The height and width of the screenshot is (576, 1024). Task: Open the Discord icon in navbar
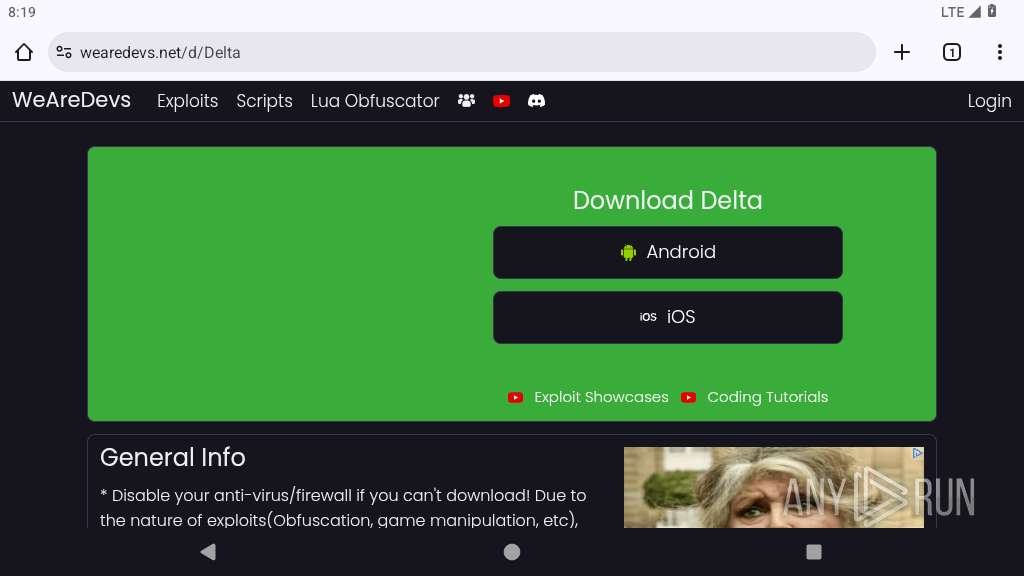click(x=536, y=101)
